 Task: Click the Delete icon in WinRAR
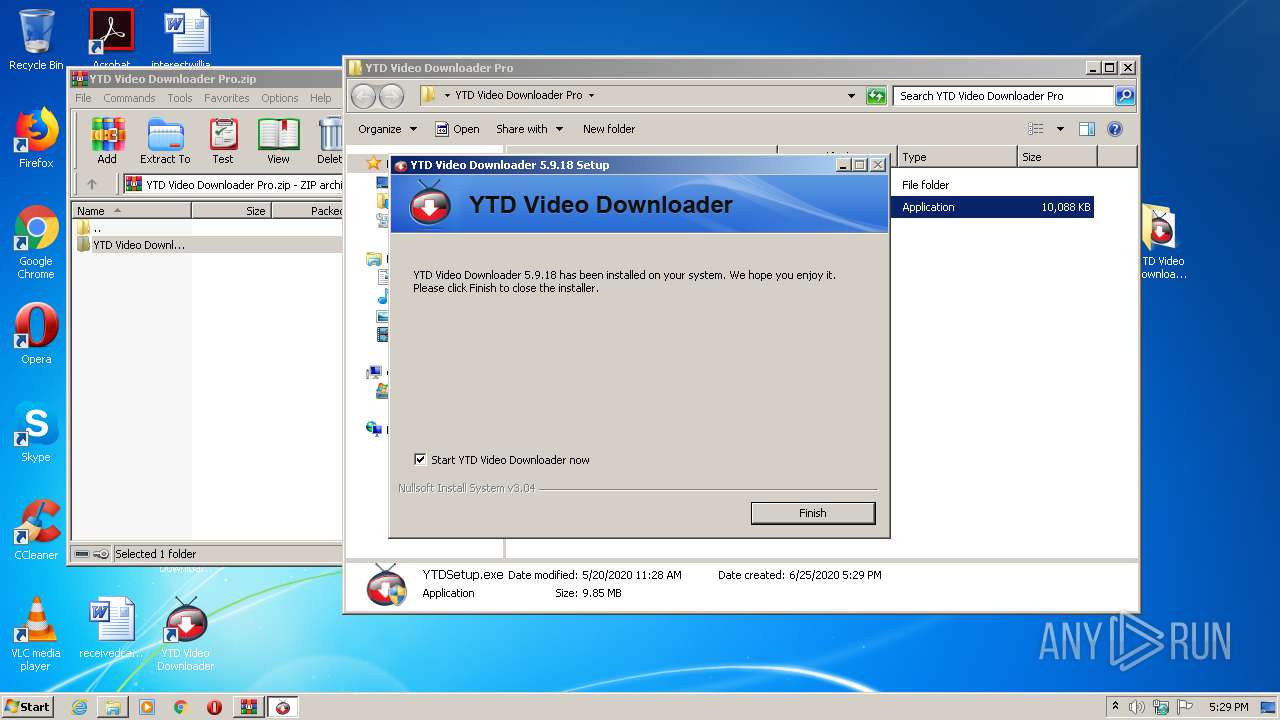[x=329, y=141]
